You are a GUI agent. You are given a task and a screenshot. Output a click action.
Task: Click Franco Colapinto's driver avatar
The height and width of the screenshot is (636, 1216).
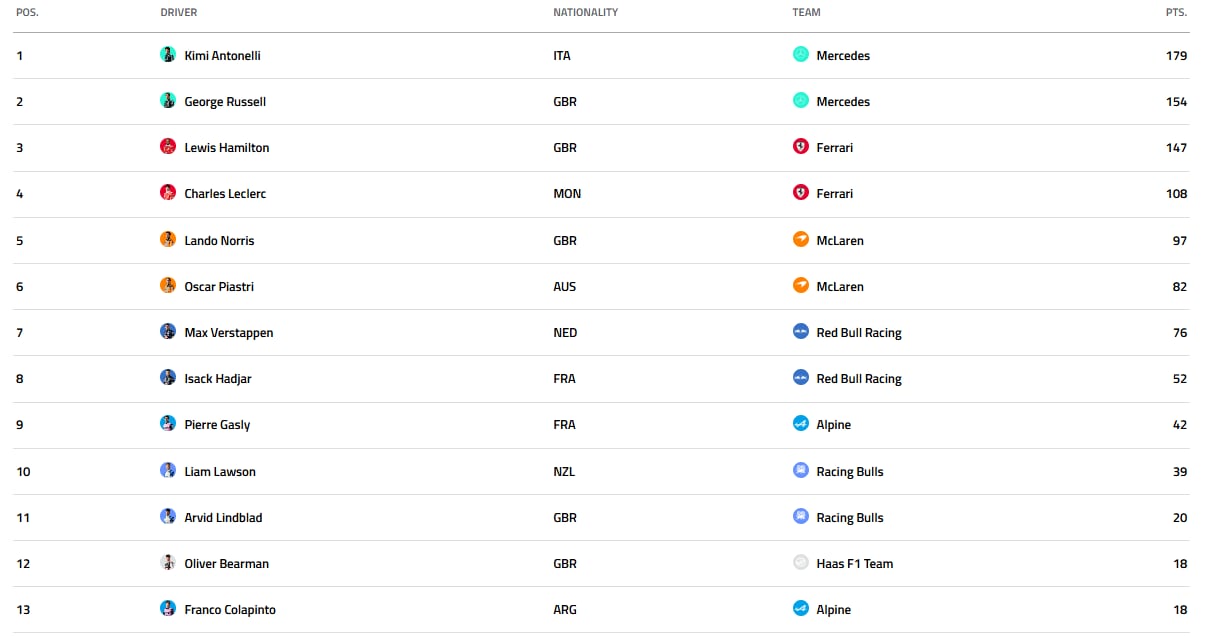(x=168, y=608)
